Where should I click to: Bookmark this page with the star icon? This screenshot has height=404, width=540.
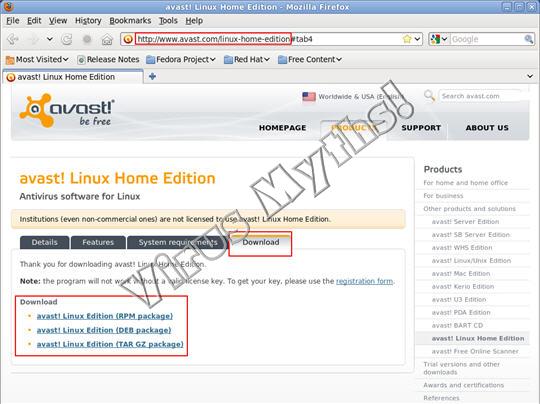click(x=407, y=39)
